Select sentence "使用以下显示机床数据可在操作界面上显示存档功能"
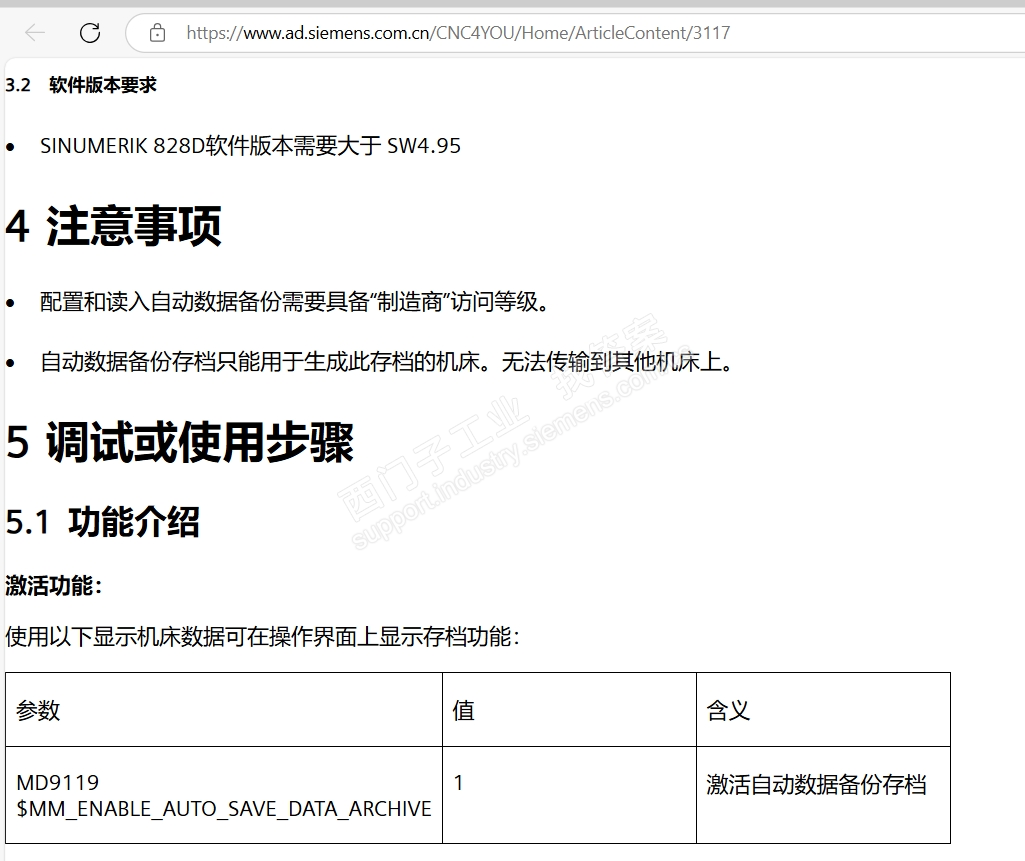 [262, 636]
